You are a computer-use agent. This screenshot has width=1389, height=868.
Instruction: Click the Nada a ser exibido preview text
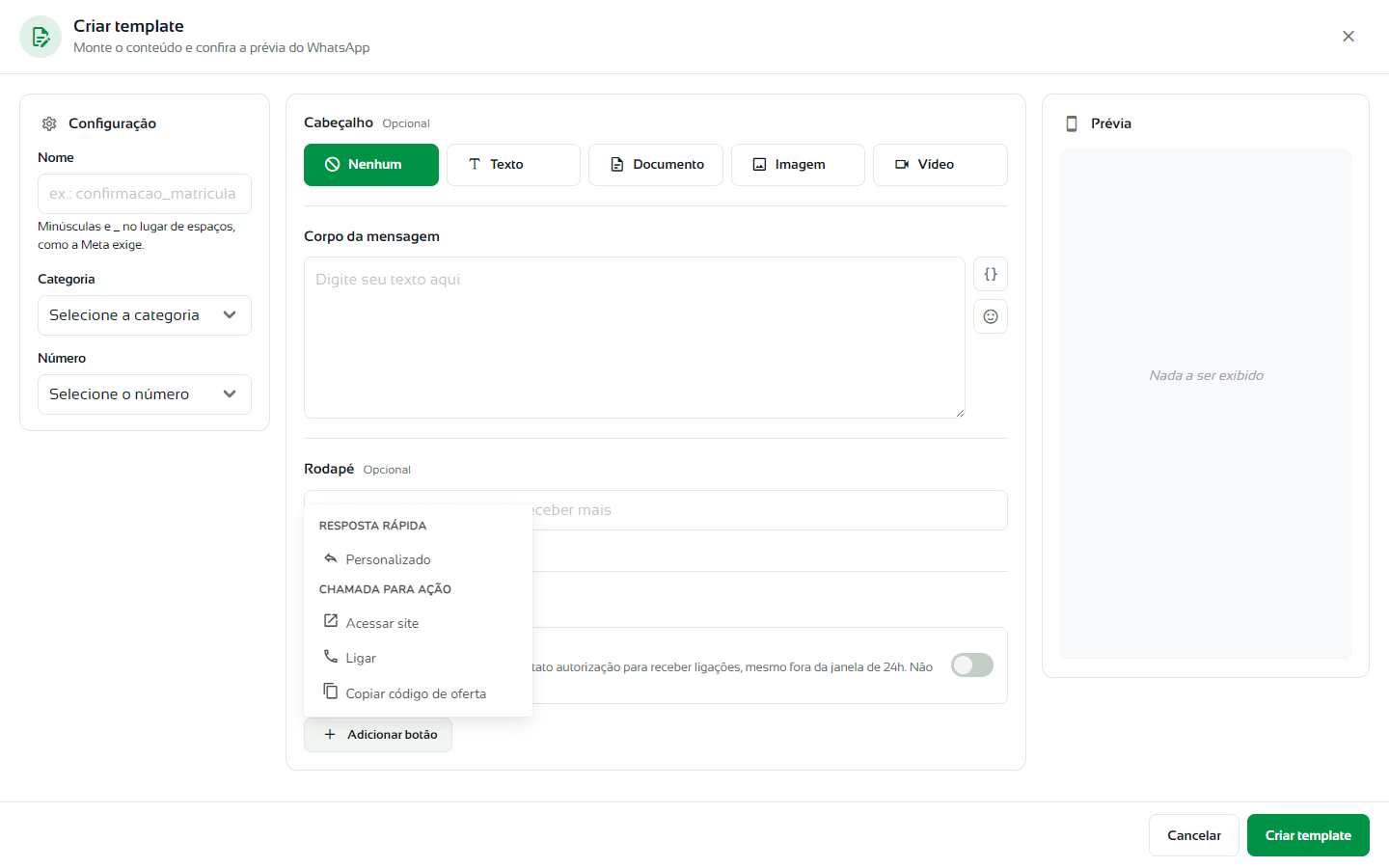tap(1206, 376)
